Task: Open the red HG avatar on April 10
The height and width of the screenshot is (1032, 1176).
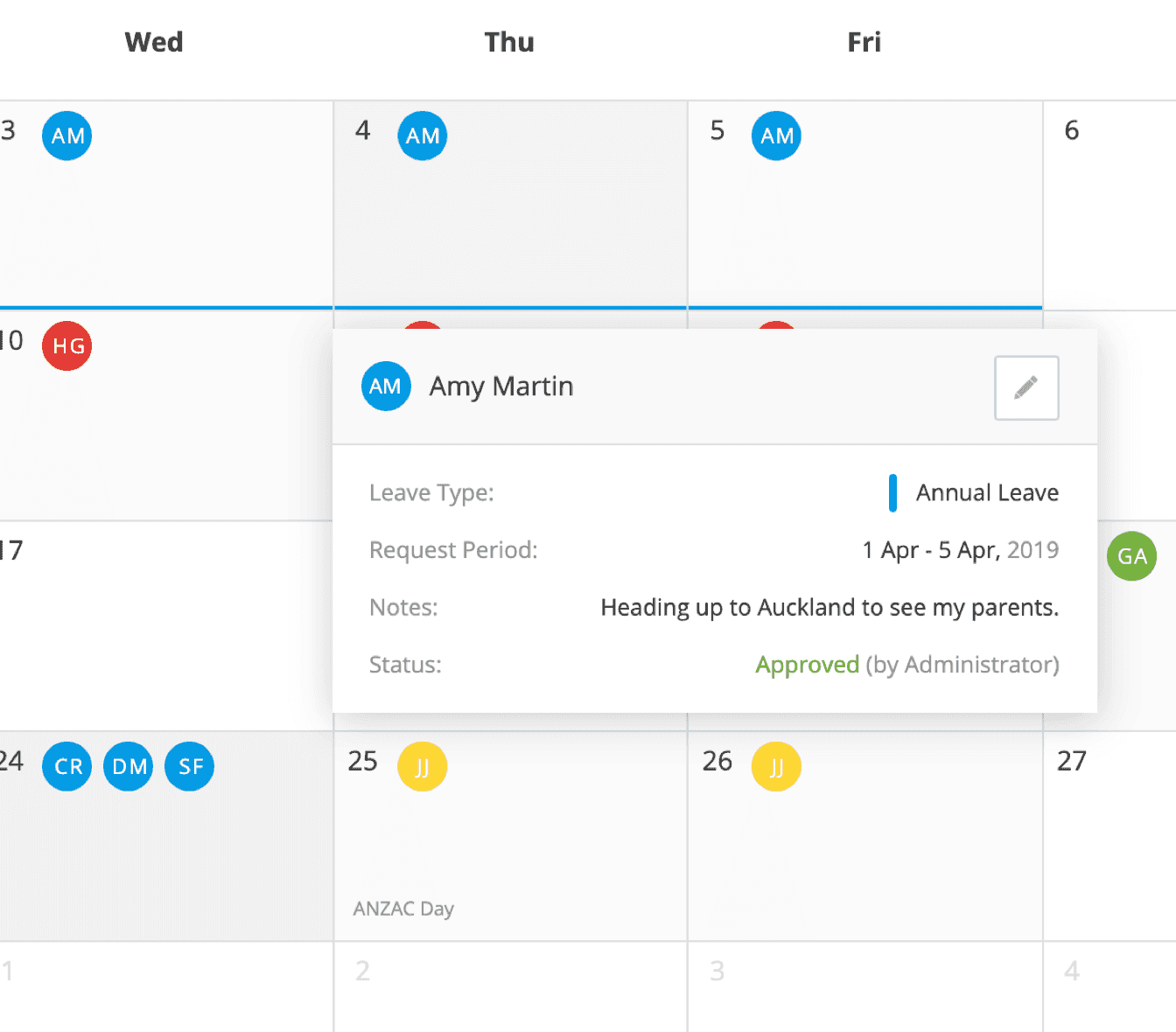Action: tap(66, 346)
